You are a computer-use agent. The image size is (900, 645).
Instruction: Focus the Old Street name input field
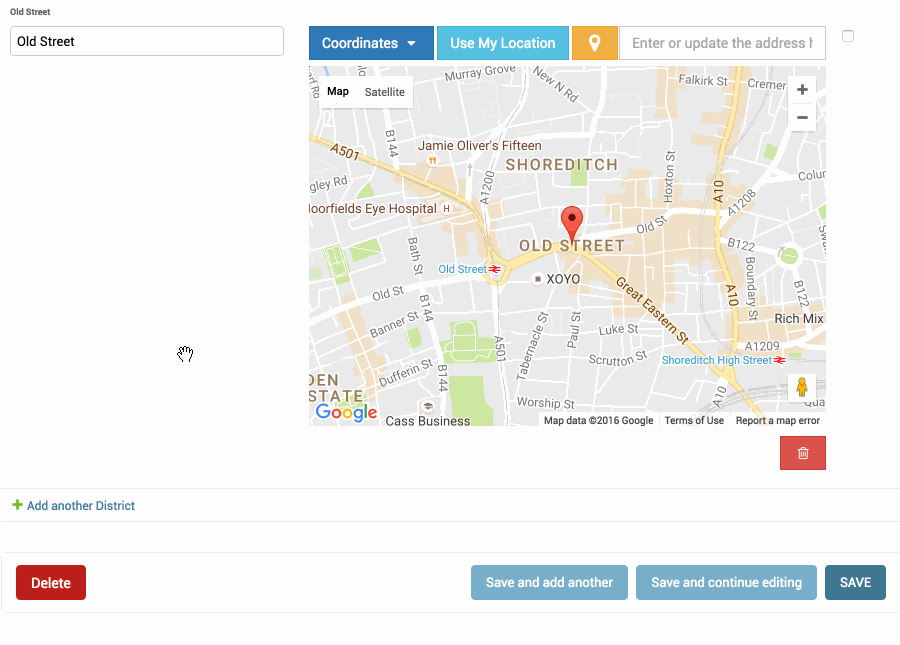tap(147, 41)
